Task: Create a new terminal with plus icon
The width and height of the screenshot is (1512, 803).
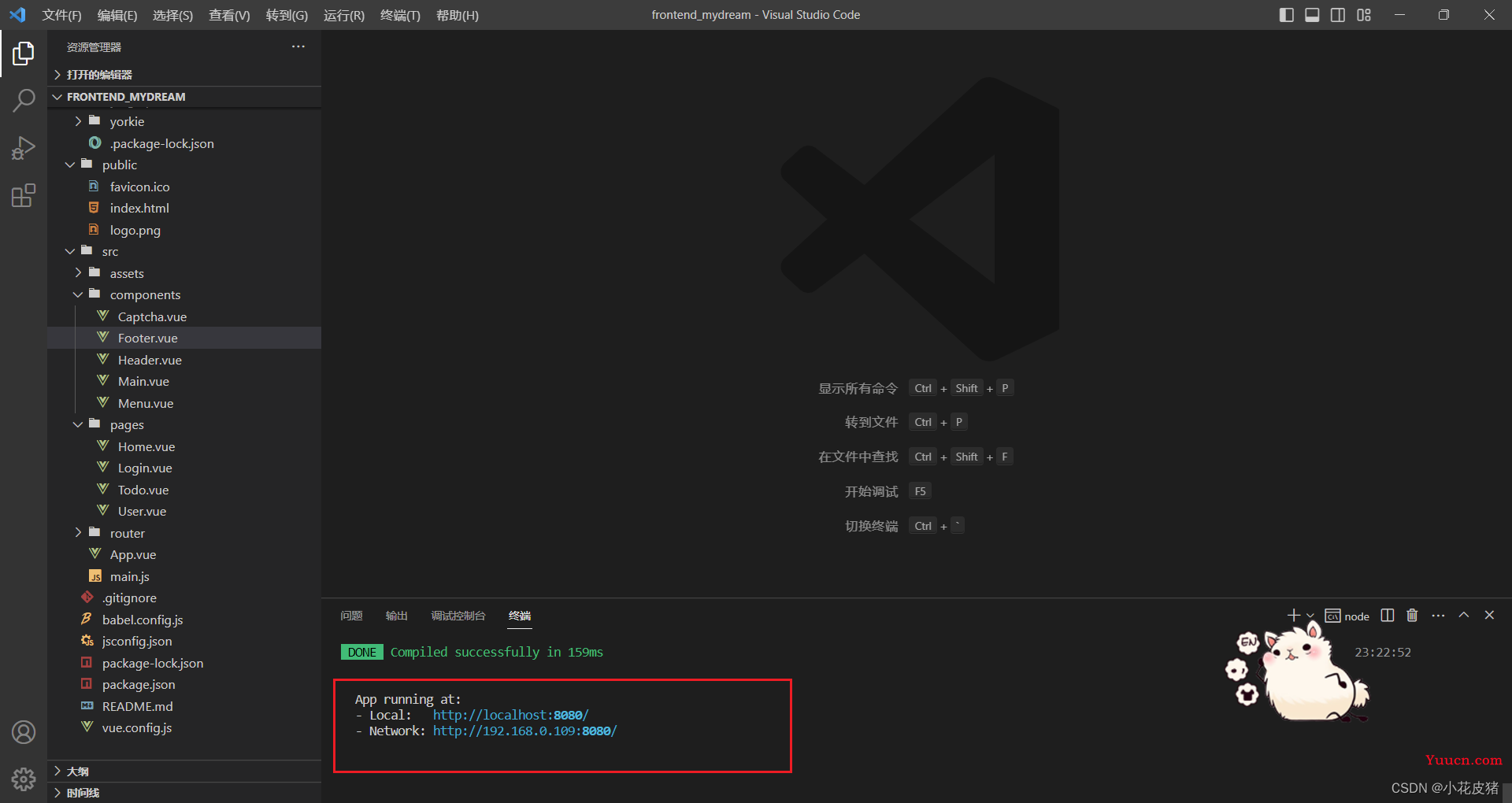Action: pyautogui.click(x=1293, y=616)
